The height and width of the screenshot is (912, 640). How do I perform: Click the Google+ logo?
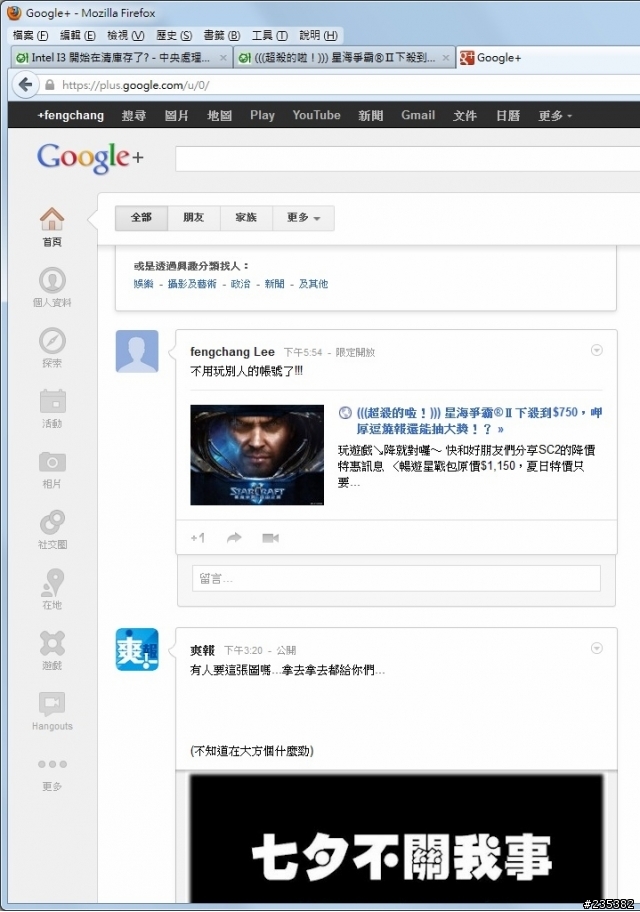[x=90, y=158]
